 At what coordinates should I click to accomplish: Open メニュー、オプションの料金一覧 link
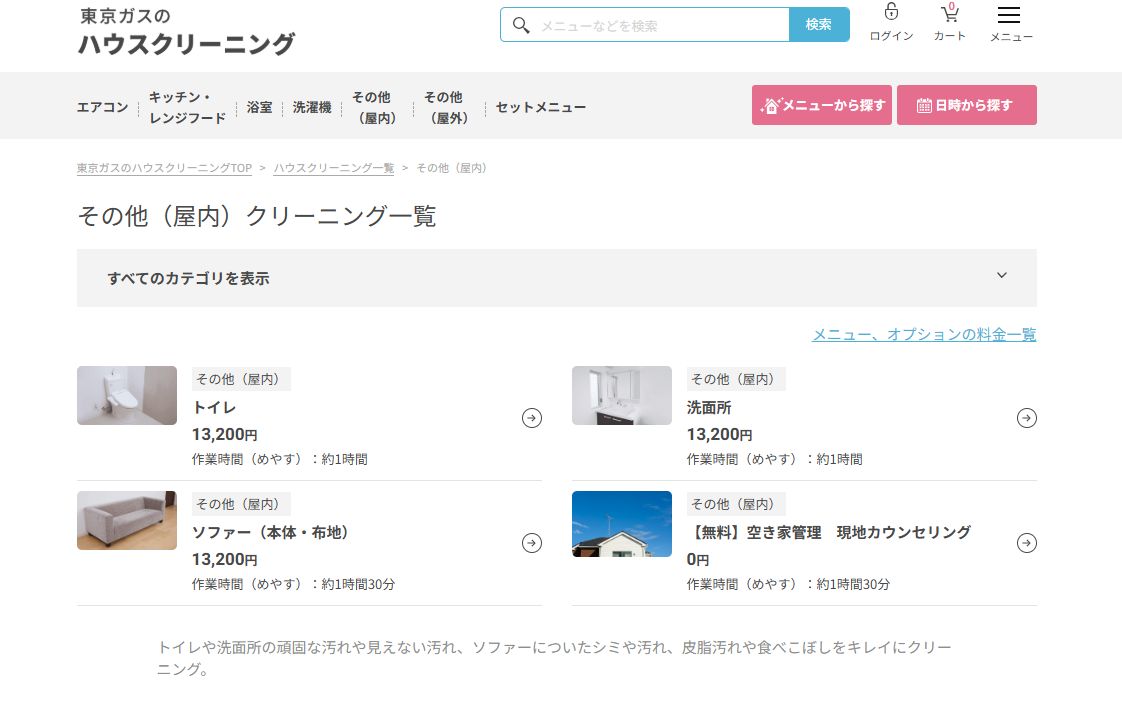pos(923,335)
